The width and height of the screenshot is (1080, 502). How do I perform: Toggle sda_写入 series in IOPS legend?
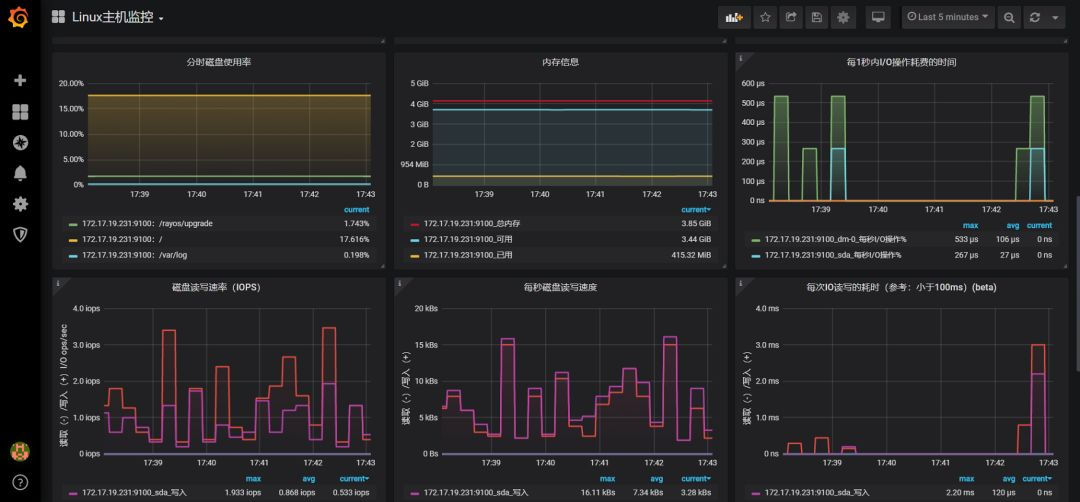pos(134,492)
